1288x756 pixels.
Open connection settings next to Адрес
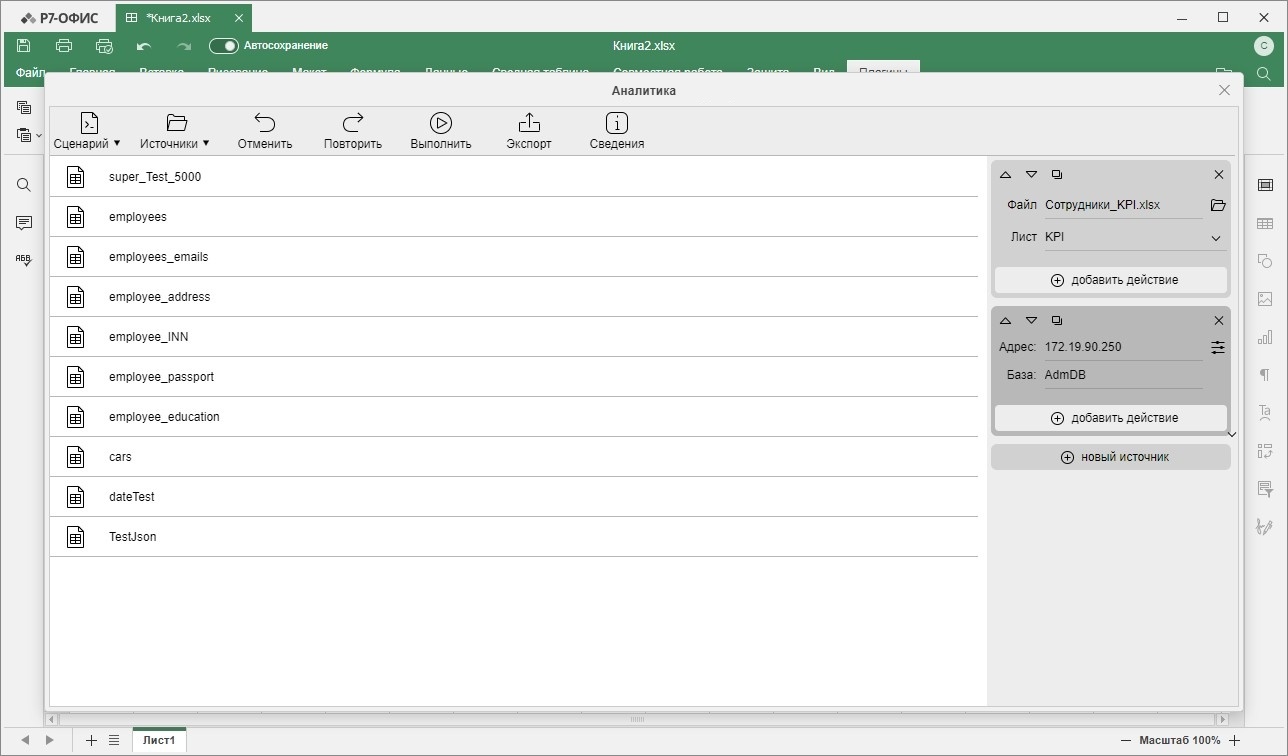coord(1218,347)
